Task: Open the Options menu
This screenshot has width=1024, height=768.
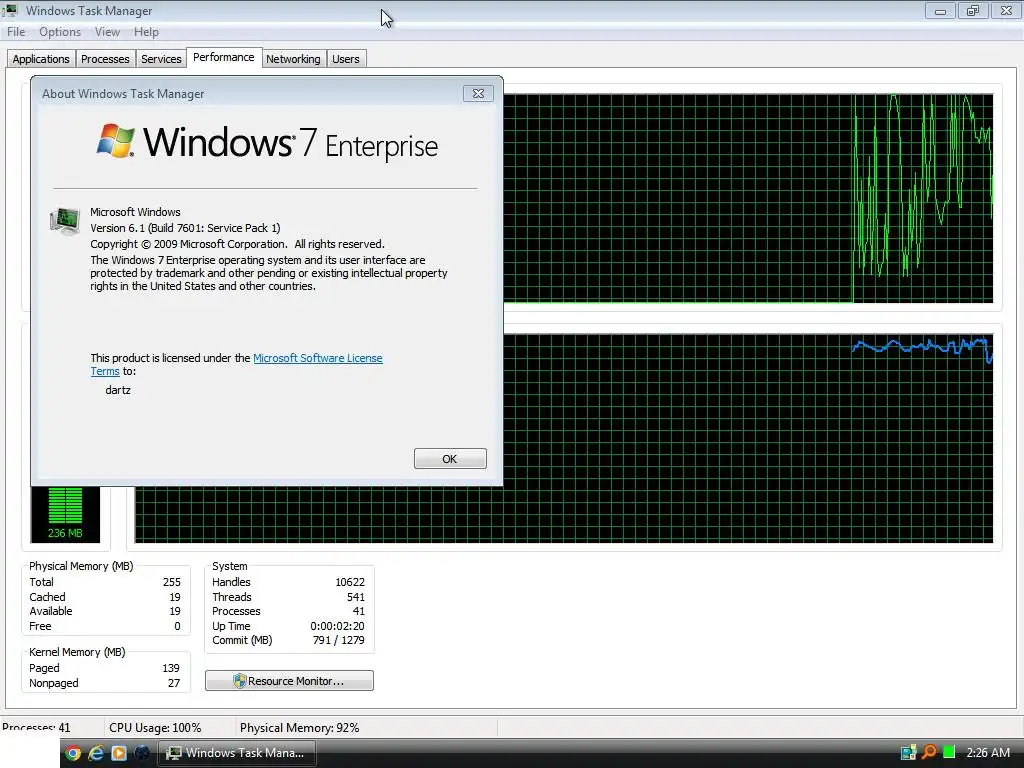Action: point(59,32)
